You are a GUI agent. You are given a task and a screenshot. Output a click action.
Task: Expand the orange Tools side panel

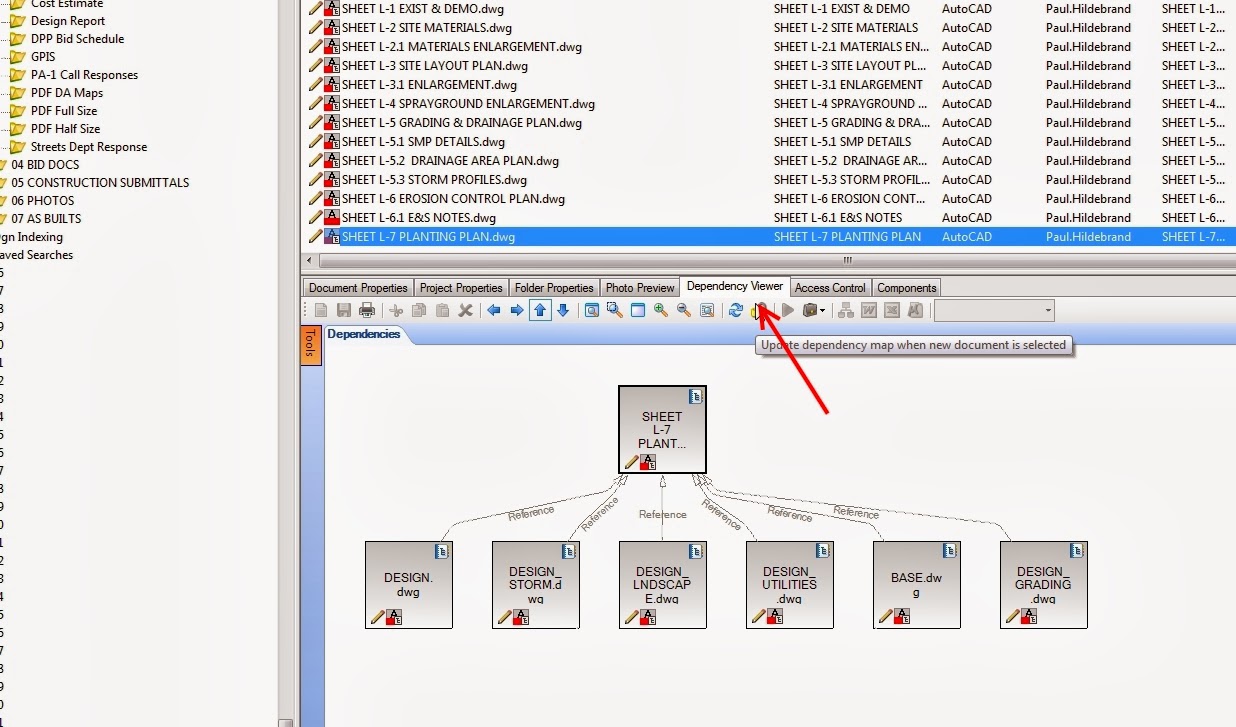click(x=310, y=345)
